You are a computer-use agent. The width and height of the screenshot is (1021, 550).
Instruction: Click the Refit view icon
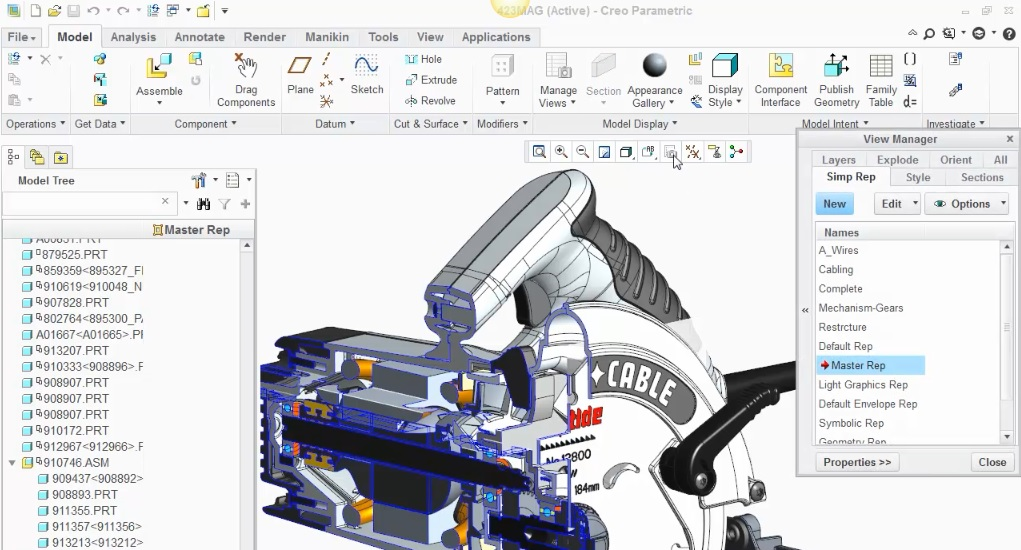(539, 152)
